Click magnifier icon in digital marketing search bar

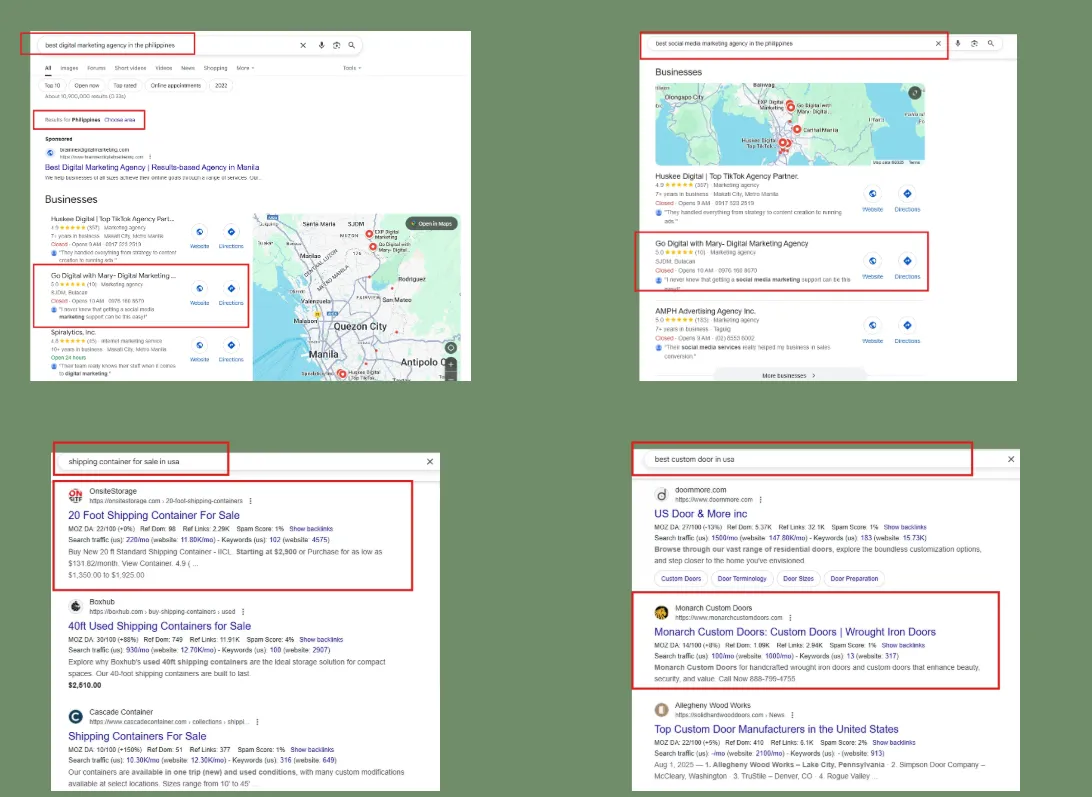pyautogui.click(x=352, y=45)
